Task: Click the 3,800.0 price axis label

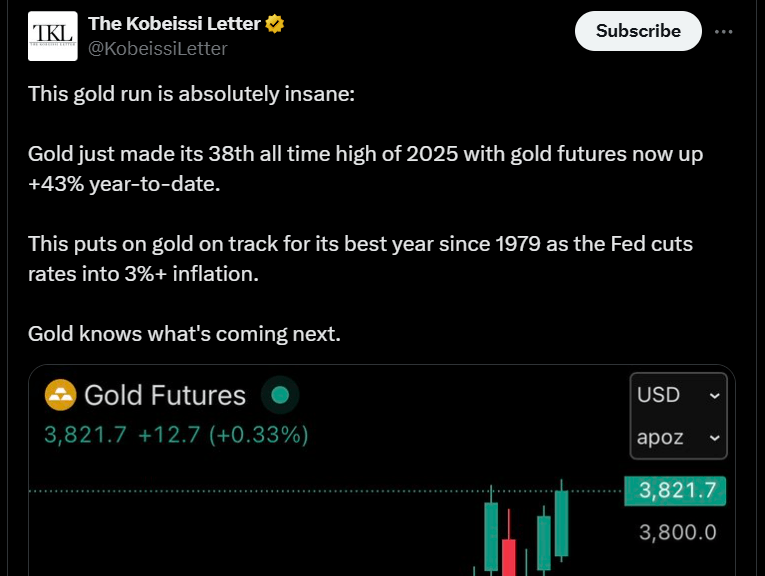Action: (x=677, y=532)
